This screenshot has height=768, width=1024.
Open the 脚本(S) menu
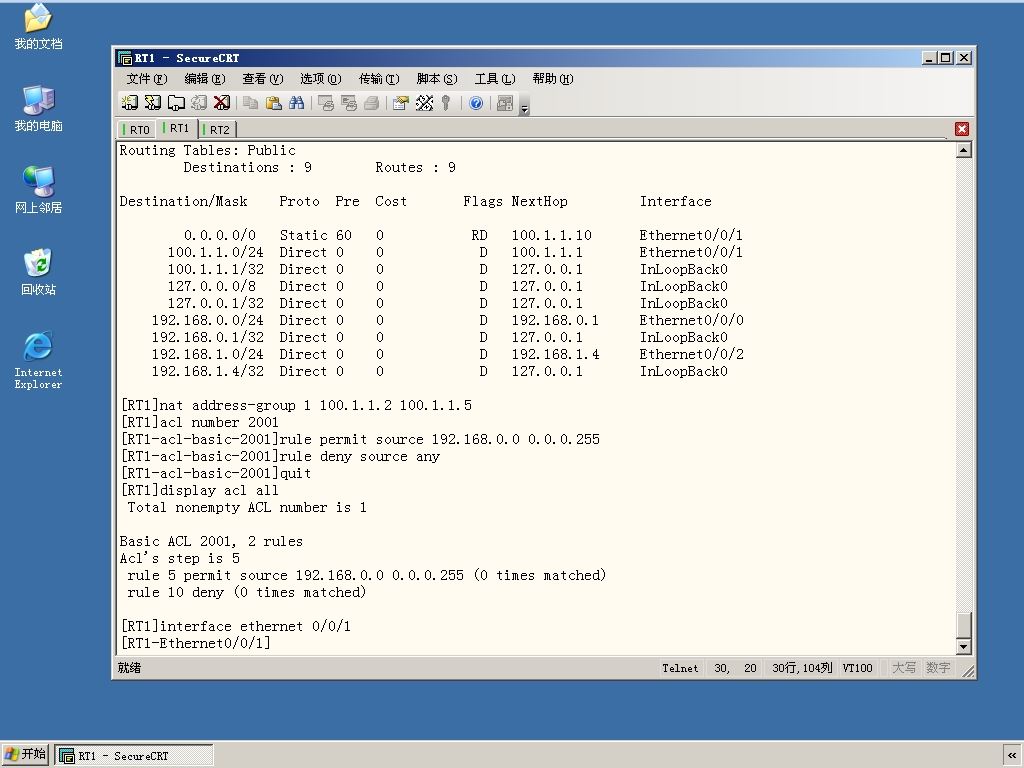(437, 79)
